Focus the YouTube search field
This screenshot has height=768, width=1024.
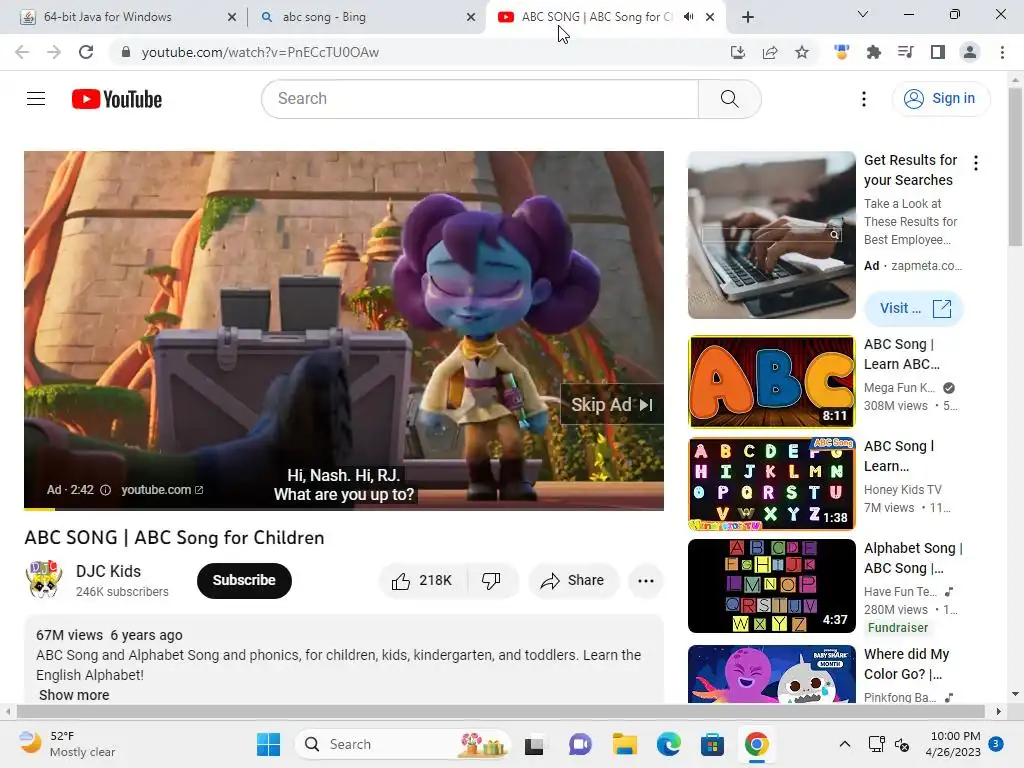480,99
